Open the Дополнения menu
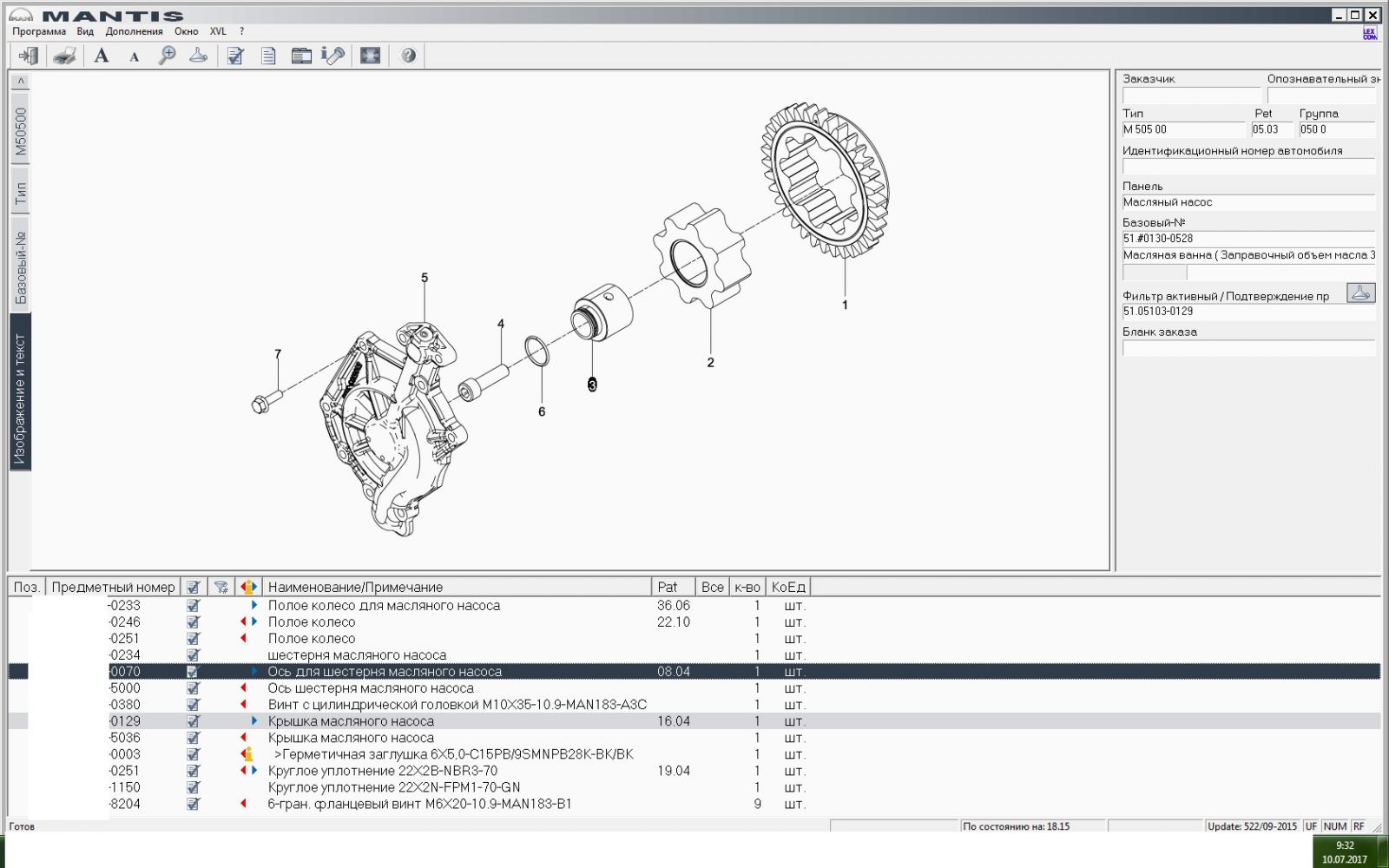This screenshot has width=1389, height=868. point(134,31)
